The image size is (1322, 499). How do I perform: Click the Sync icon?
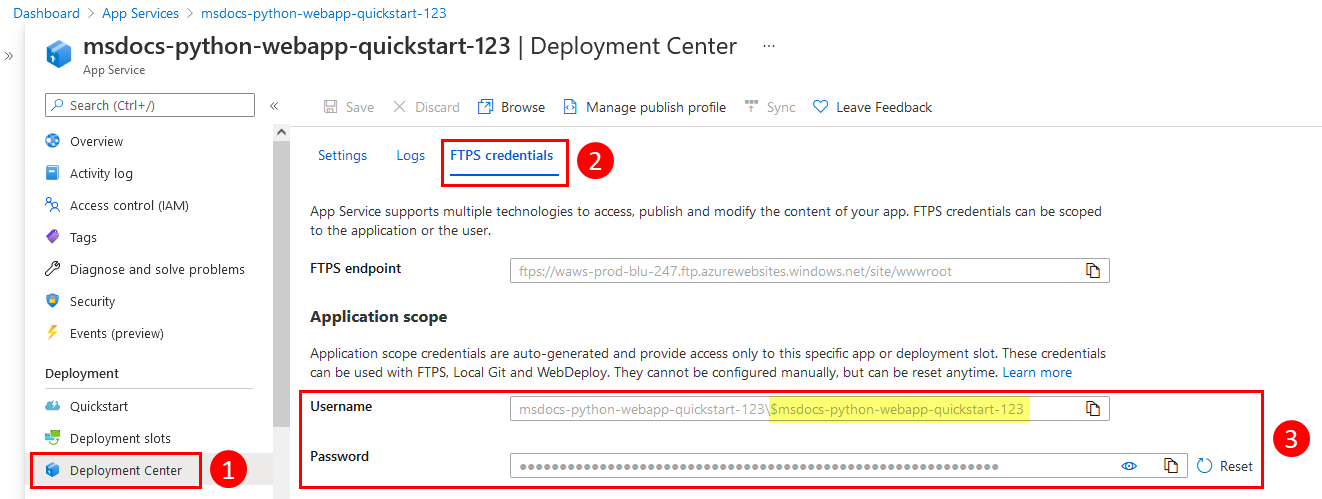point(751,106)
